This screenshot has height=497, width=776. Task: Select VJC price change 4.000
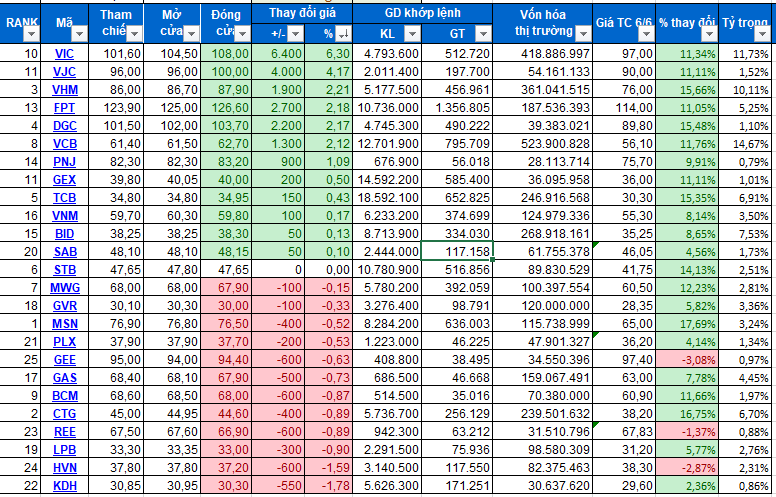(x=278, y=72)
